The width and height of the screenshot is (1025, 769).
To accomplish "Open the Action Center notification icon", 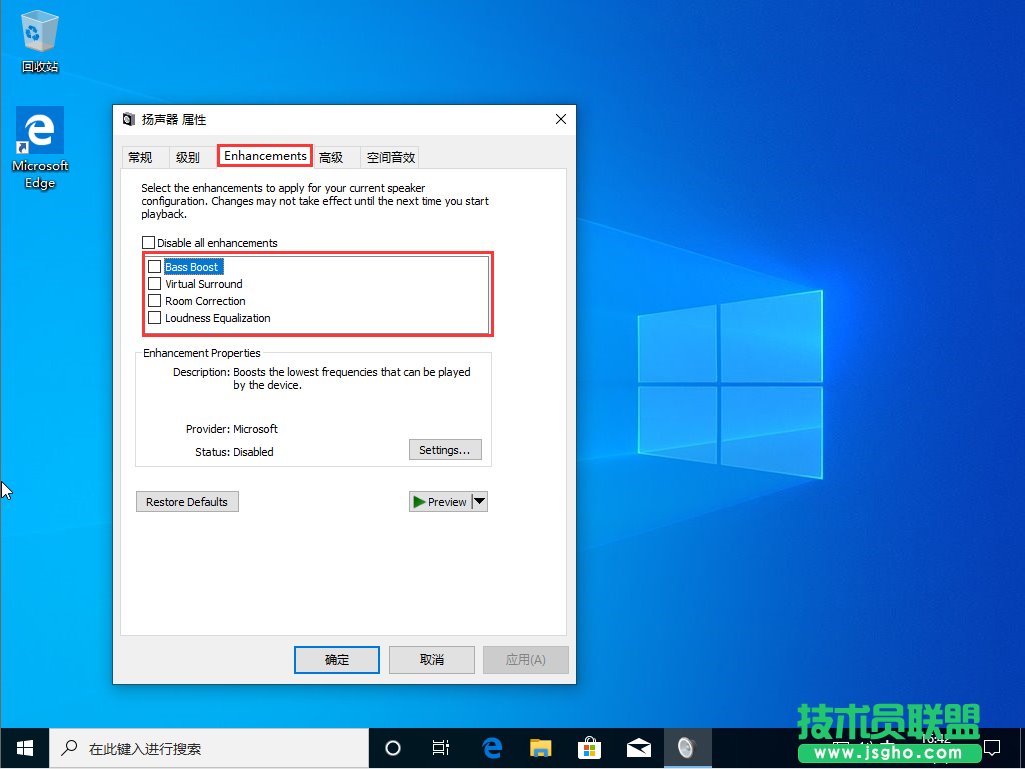I will 992,747.
